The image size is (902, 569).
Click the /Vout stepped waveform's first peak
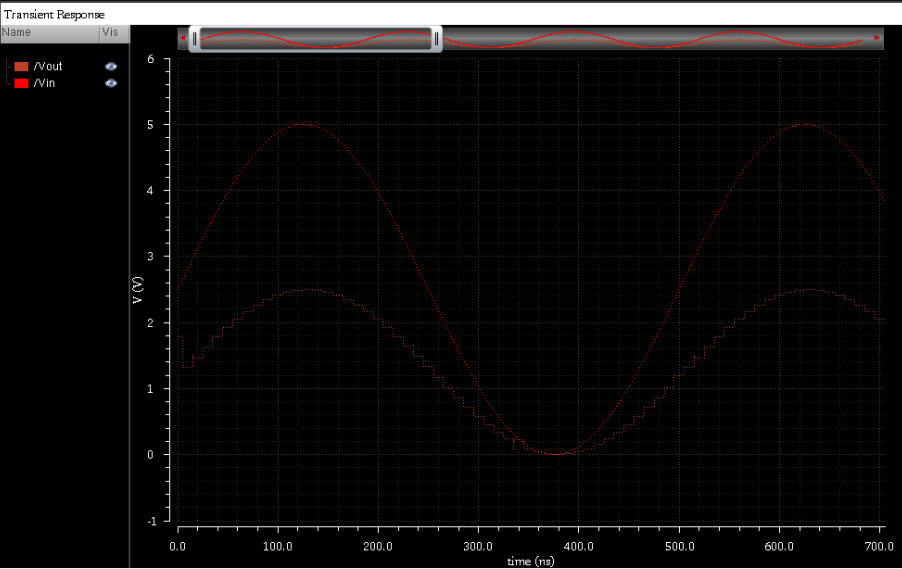pyautogui.click(x=308, y=290)
